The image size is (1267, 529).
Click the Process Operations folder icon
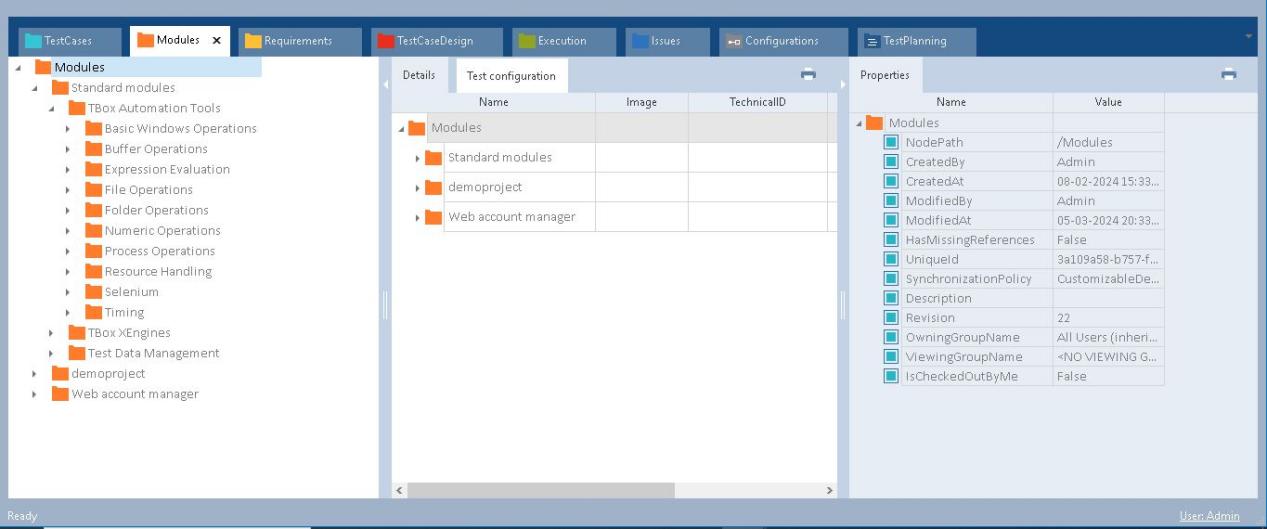tap(93, 251)
